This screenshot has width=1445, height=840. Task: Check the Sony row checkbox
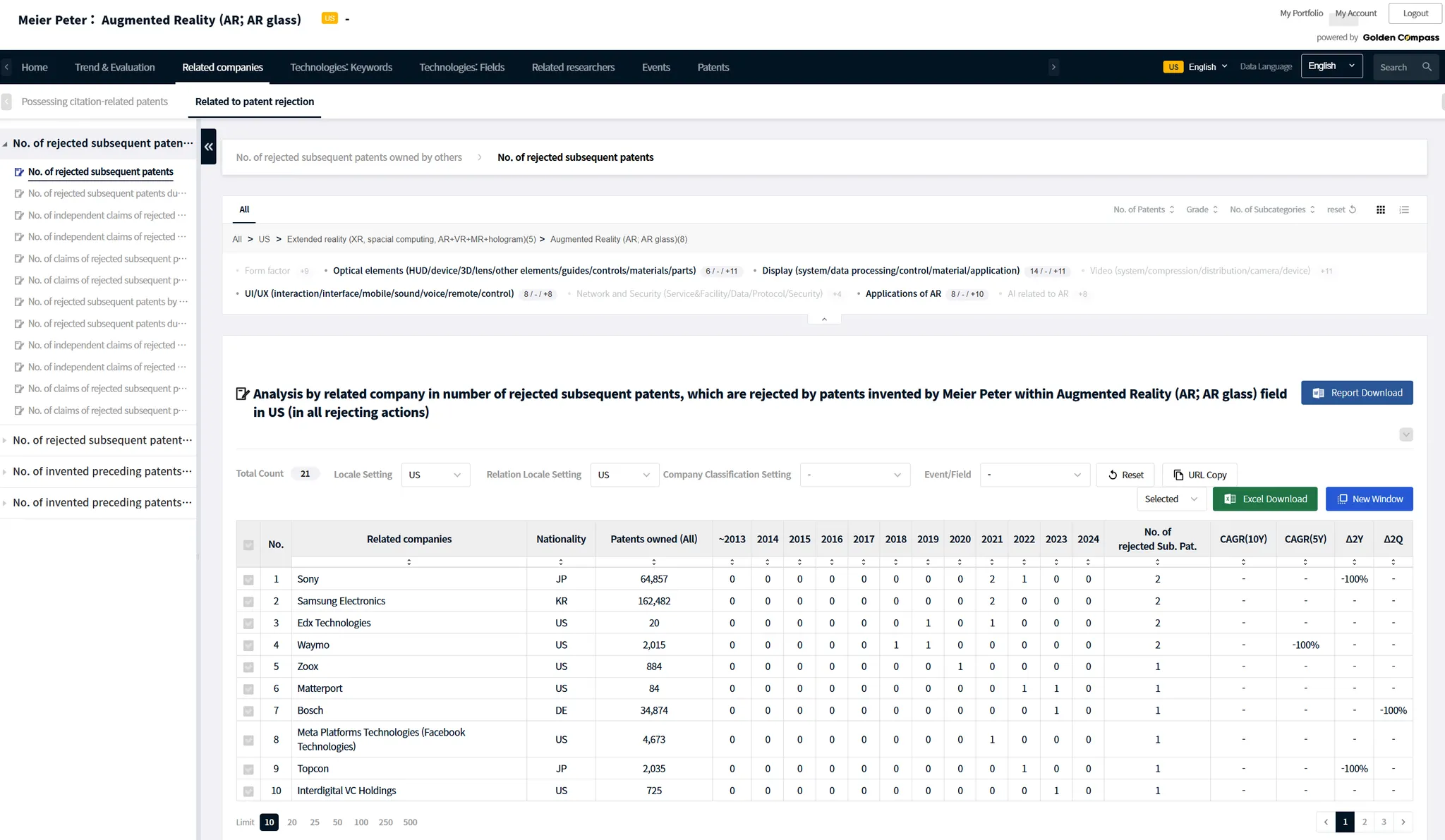248,580
